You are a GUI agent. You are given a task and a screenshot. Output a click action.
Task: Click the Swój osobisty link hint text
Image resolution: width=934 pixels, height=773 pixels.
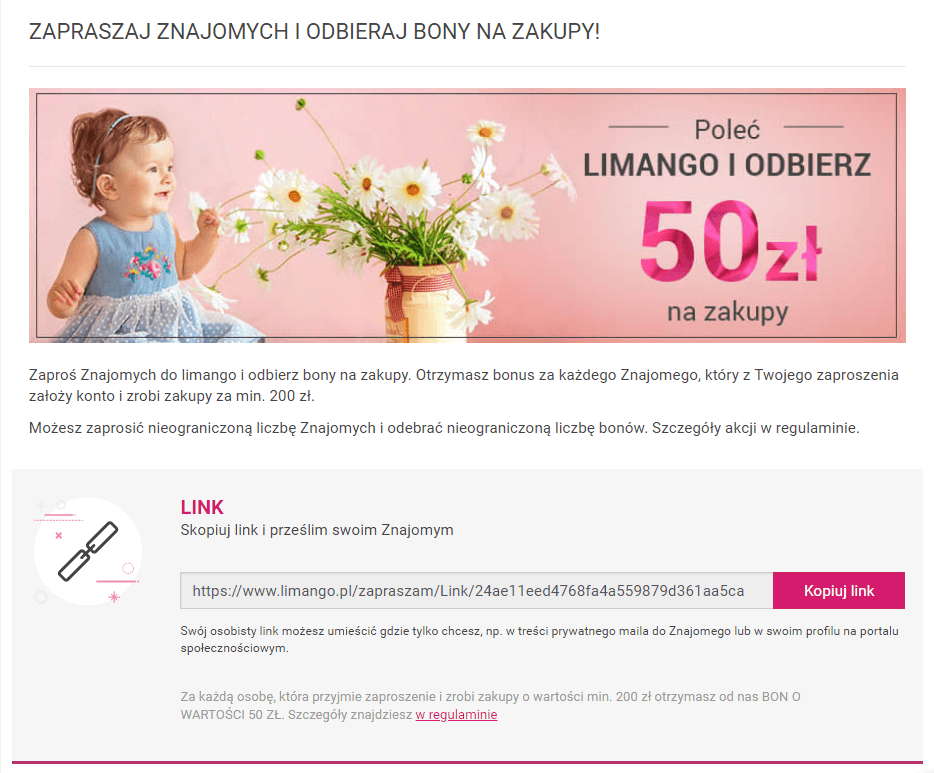click(540, 640)
